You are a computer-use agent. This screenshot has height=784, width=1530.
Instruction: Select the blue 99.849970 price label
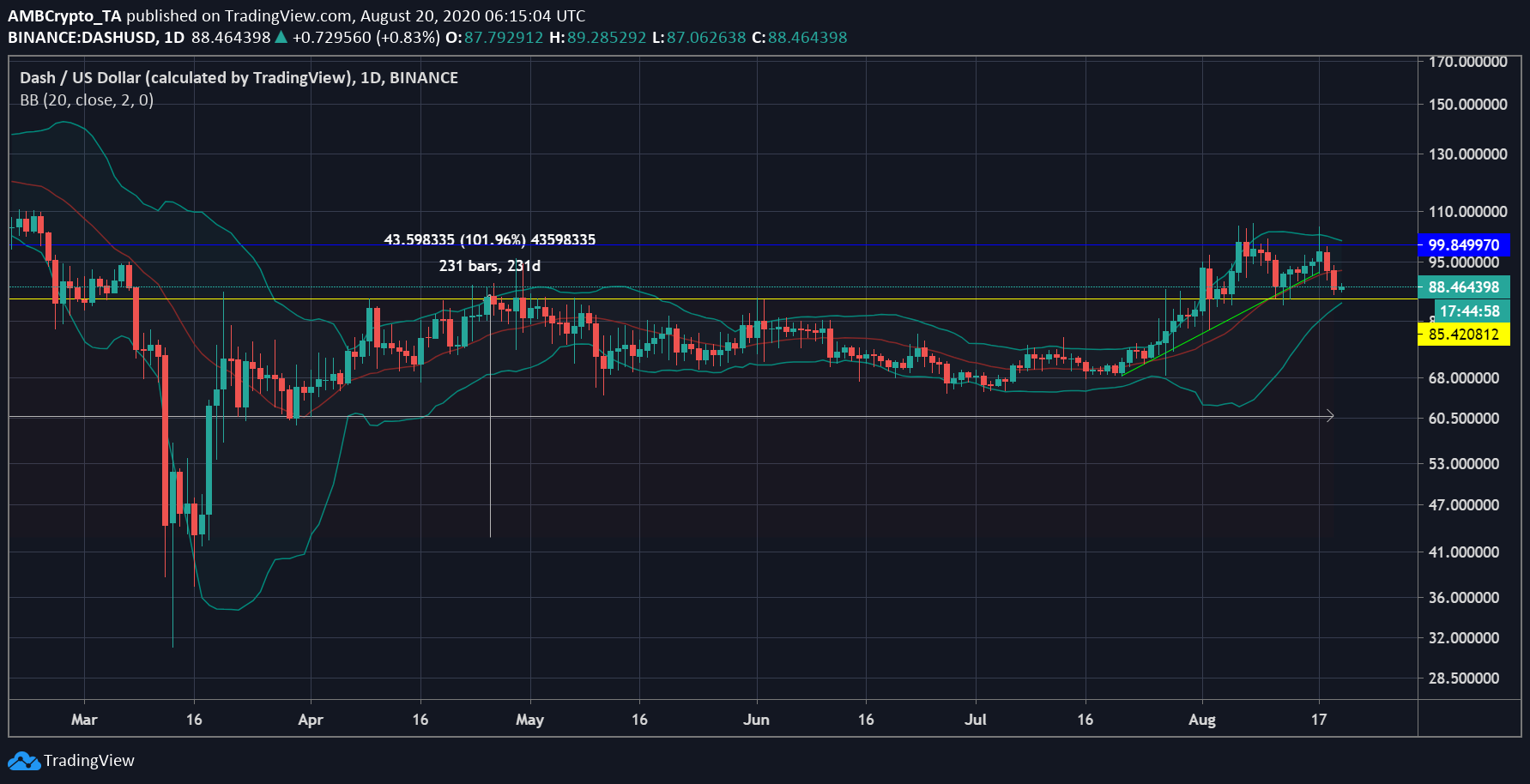click(x=1463, y=245)
